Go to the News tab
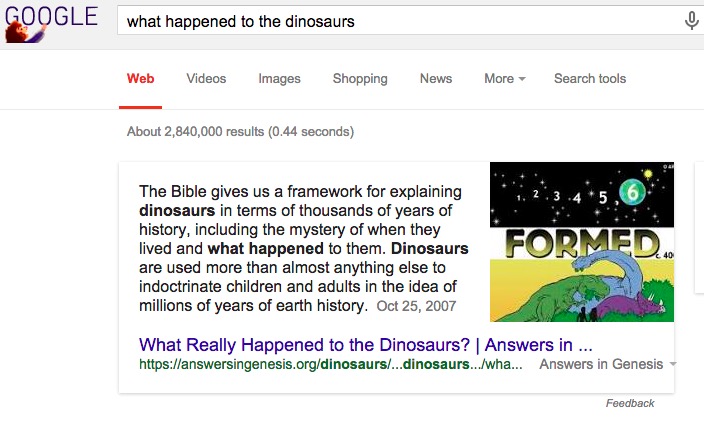The height and width of the screenshot is (425, 704). 436,79
